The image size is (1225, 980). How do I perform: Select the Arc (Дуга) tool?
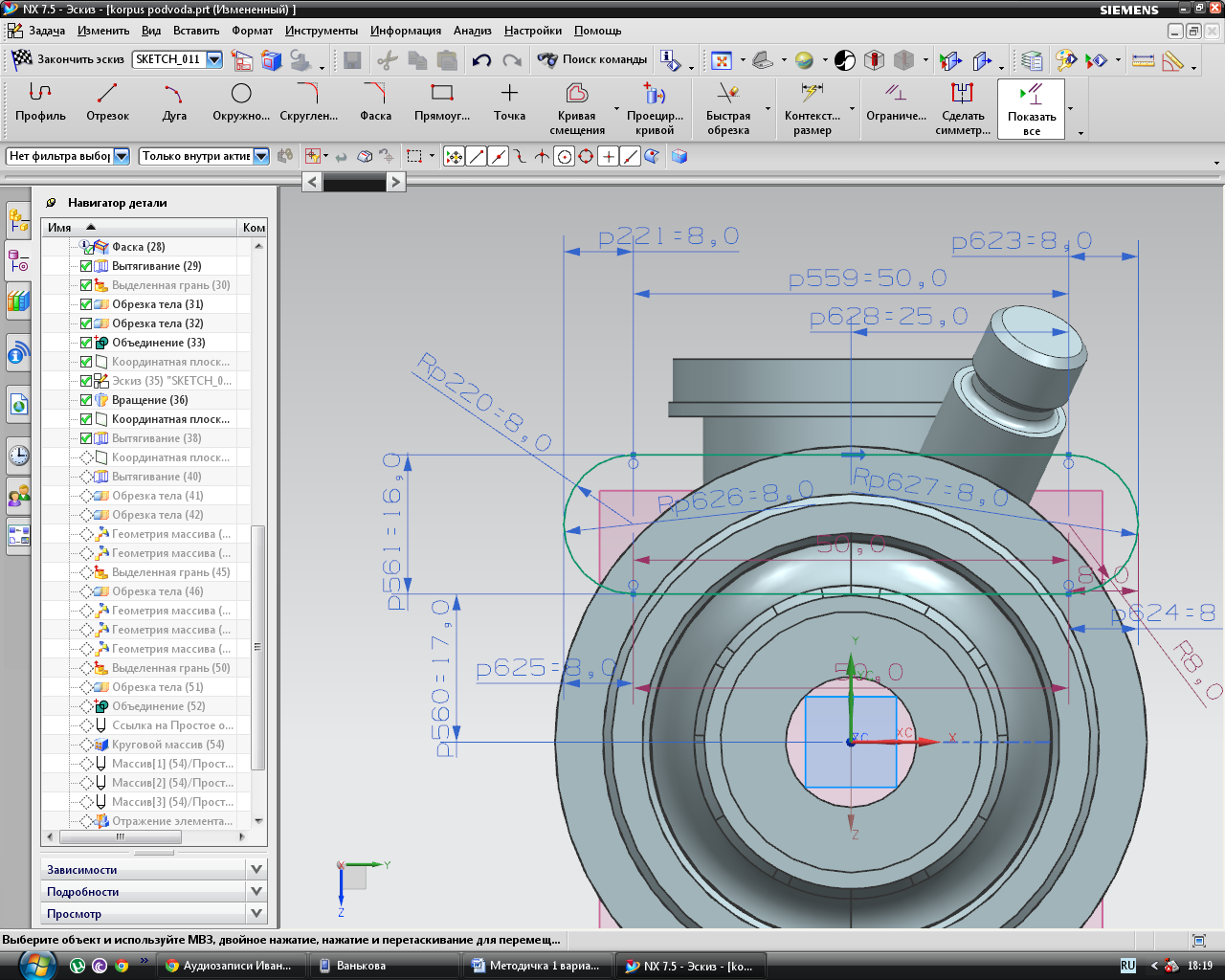coord(174,102)
